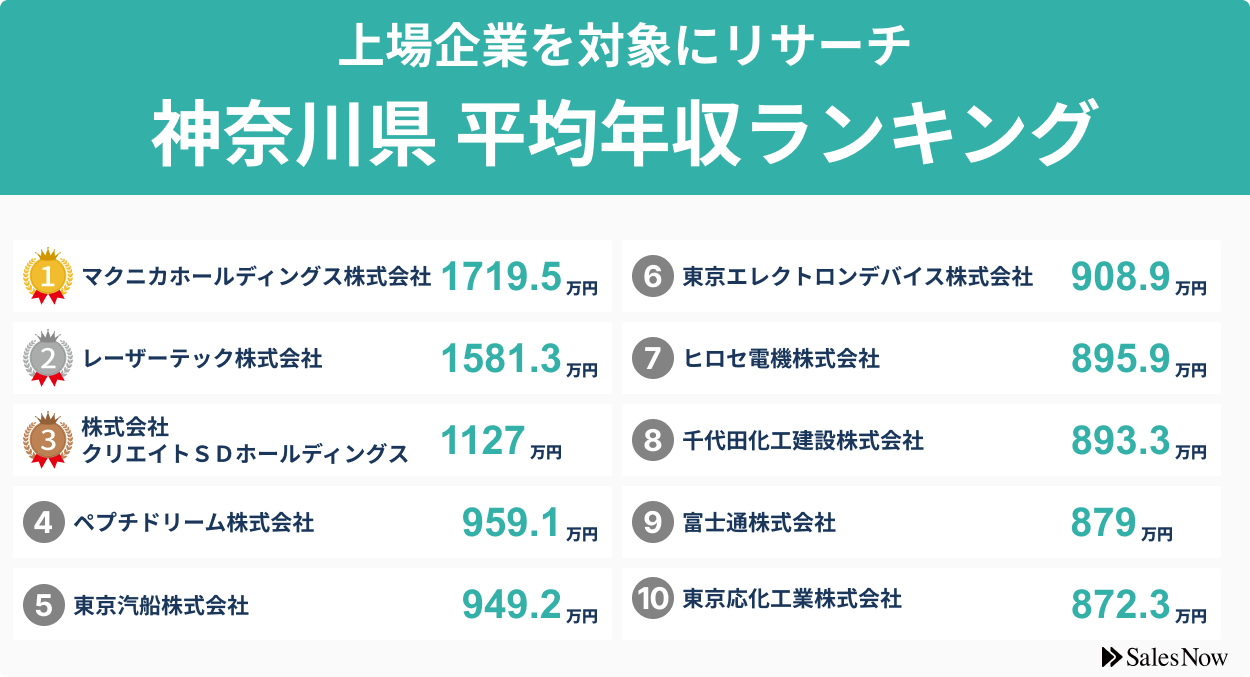Click the gray number 8 rank badge
Viewport: 1250px width, 677px height.
[652, 440]
